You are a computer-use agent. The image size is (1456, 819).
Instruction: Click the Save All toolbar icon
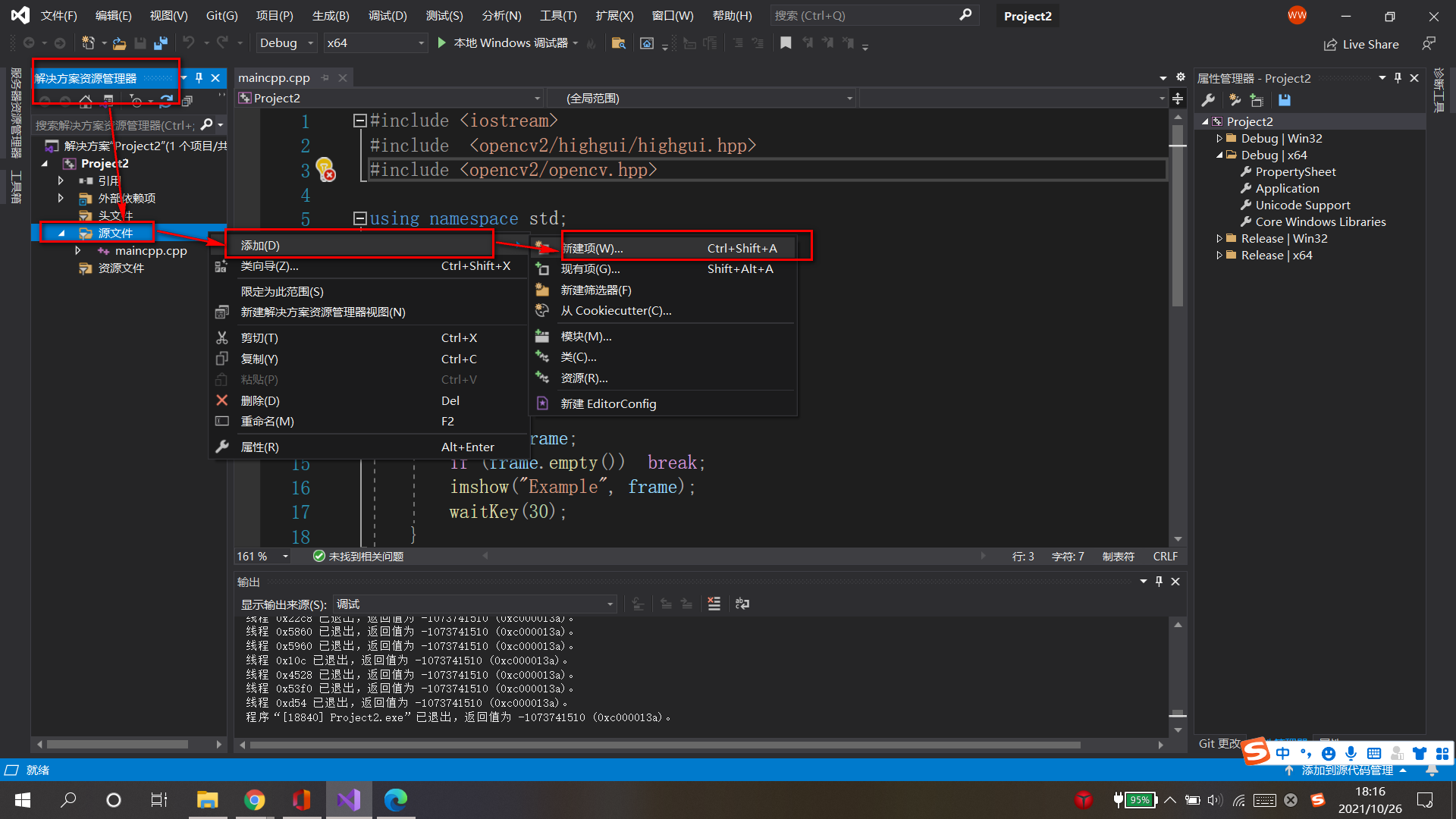(160, 43)
